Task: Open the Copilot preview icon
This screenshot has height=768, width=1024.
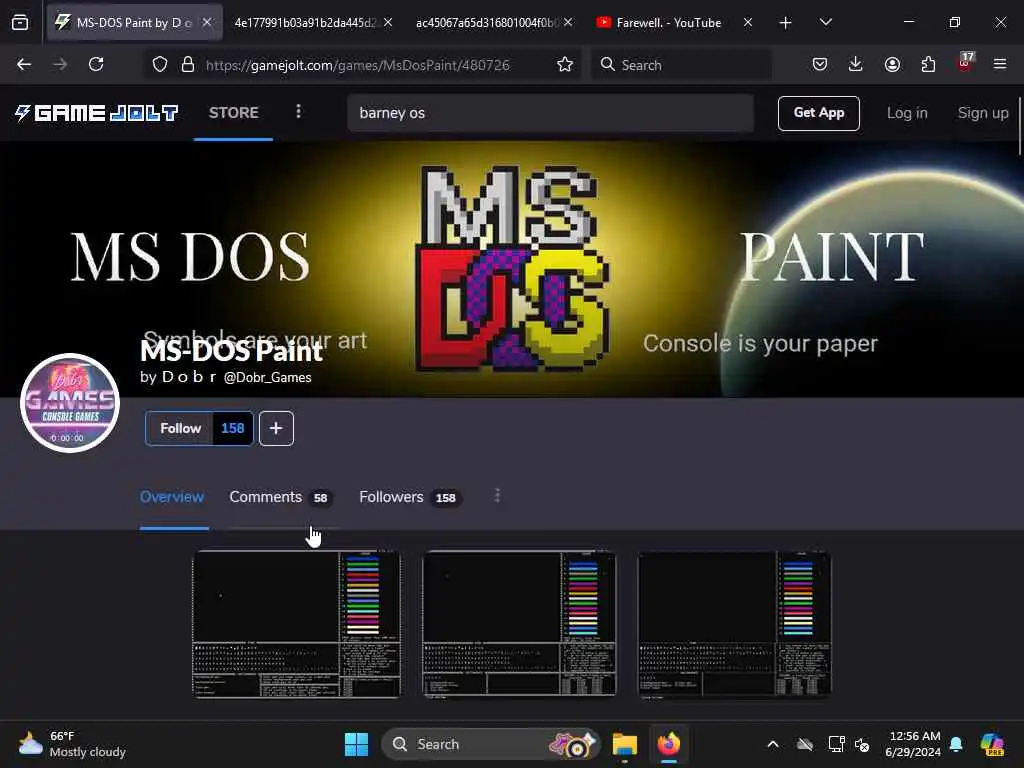Action: [992, 744]
